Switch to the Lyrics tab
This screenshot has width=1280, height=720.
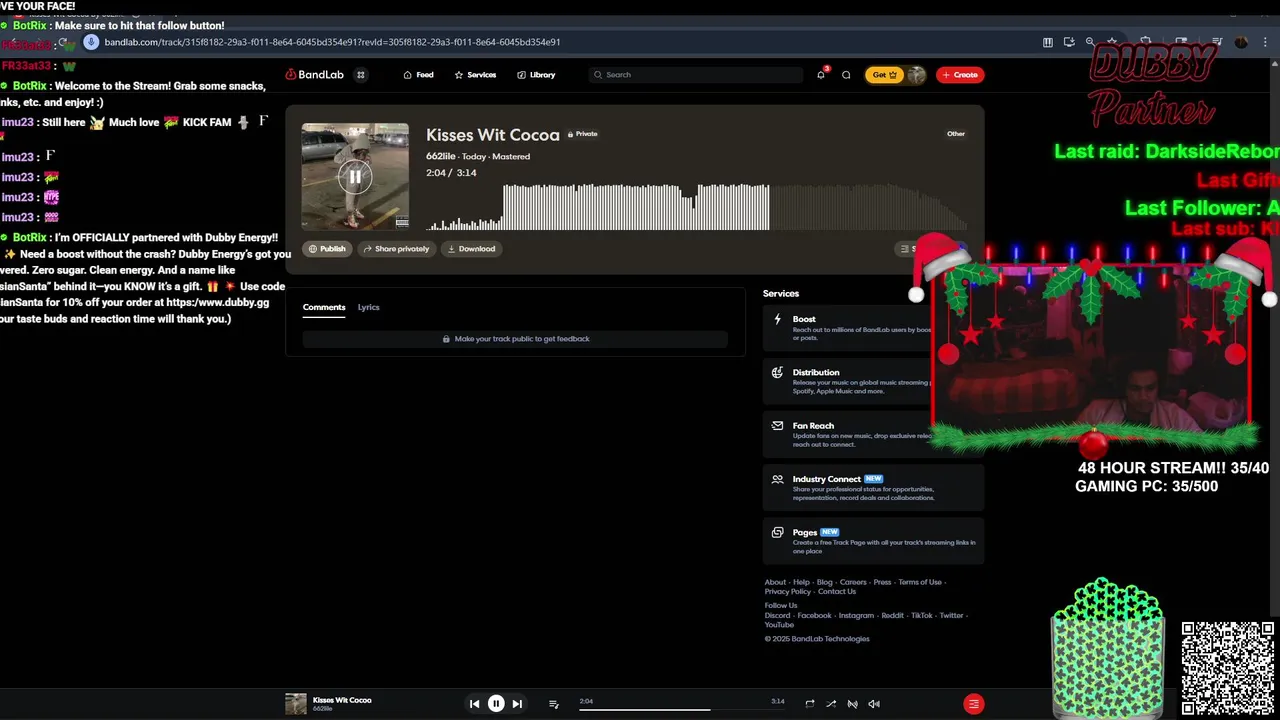369,307
